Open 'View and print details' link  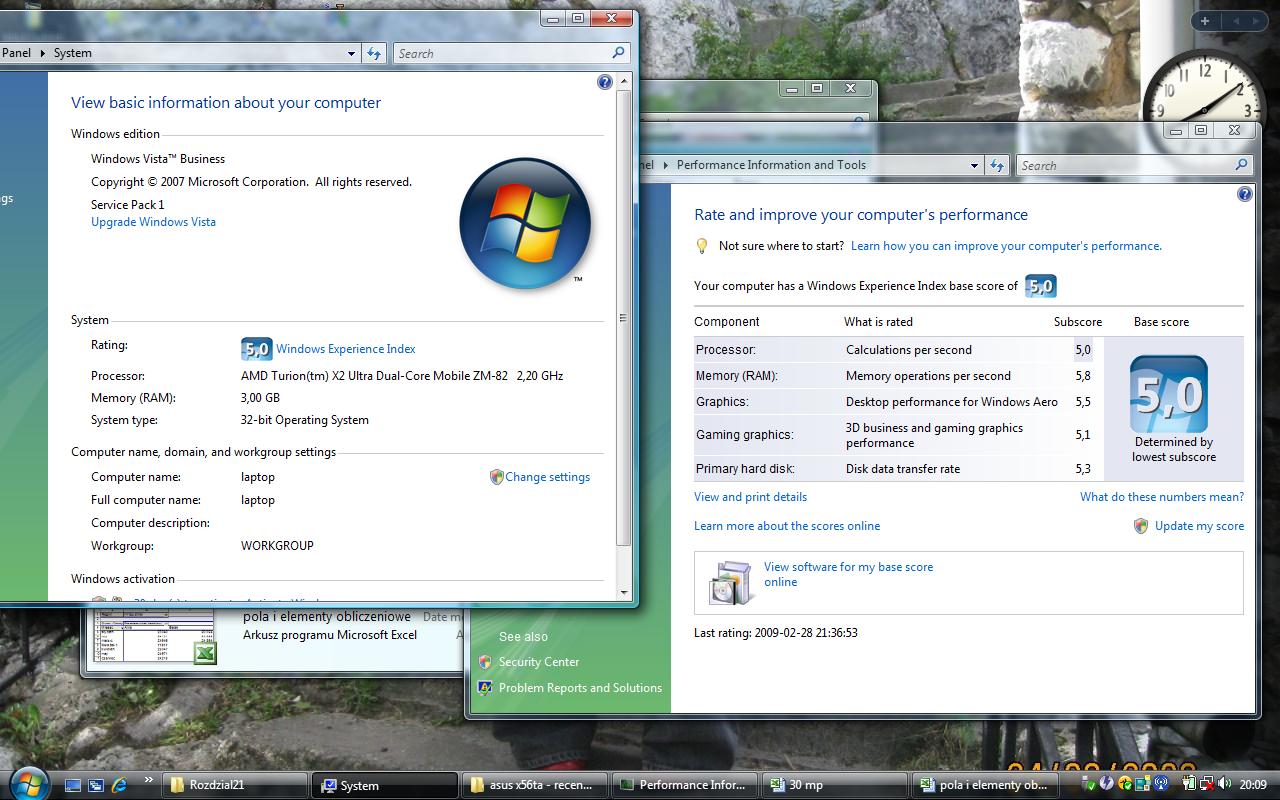(750, 497)
